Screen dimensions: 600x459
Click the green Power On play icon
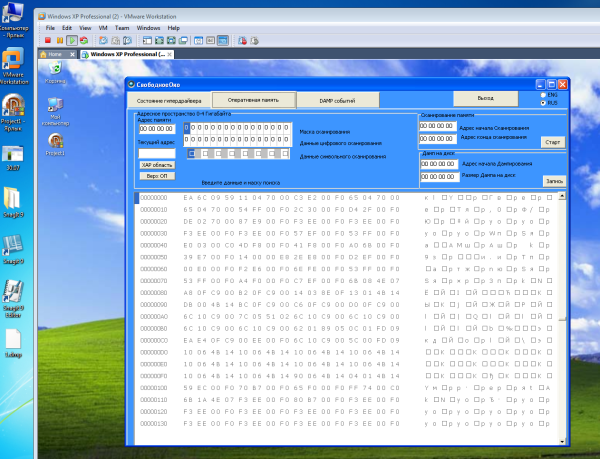click(x=72, y=40)
